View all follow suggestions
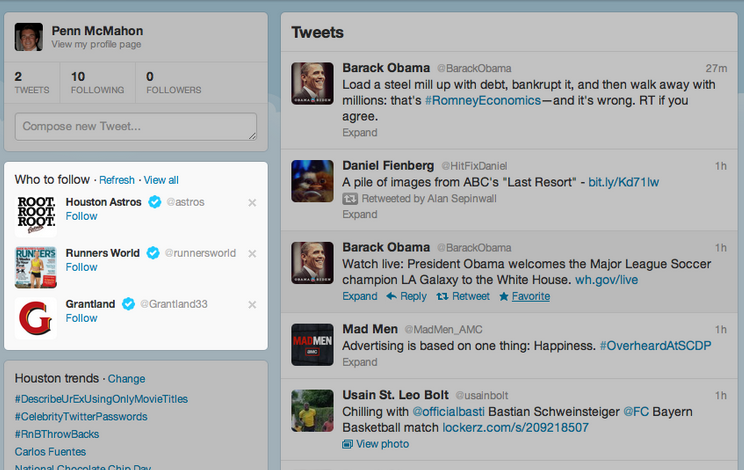This screenshot has width=744, height=470. [161, 180]
